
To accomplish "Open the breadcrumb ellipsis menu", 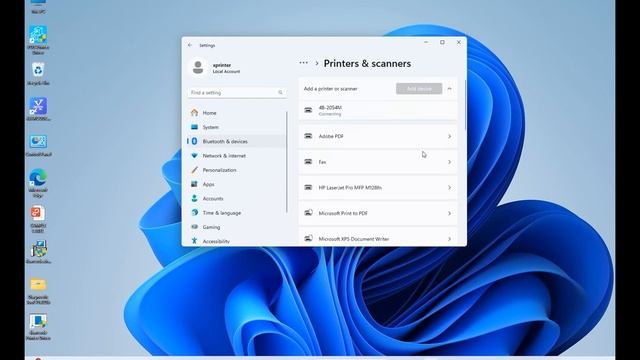I will 303,63.
